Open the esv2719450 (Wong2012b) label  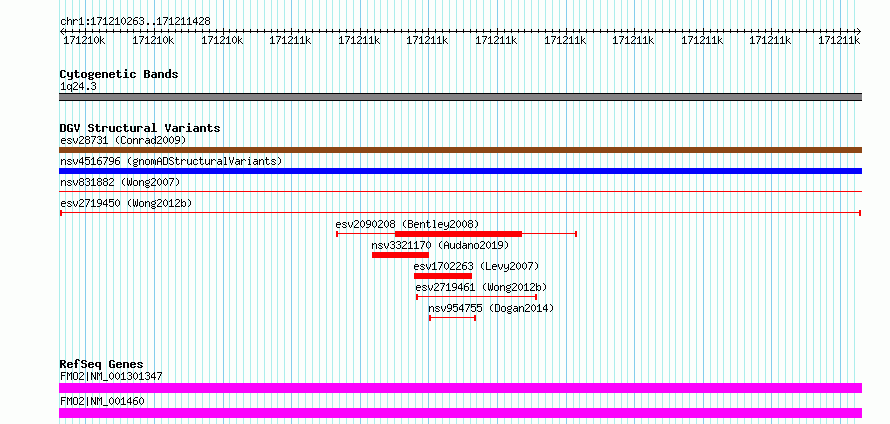tap(127, 203)
